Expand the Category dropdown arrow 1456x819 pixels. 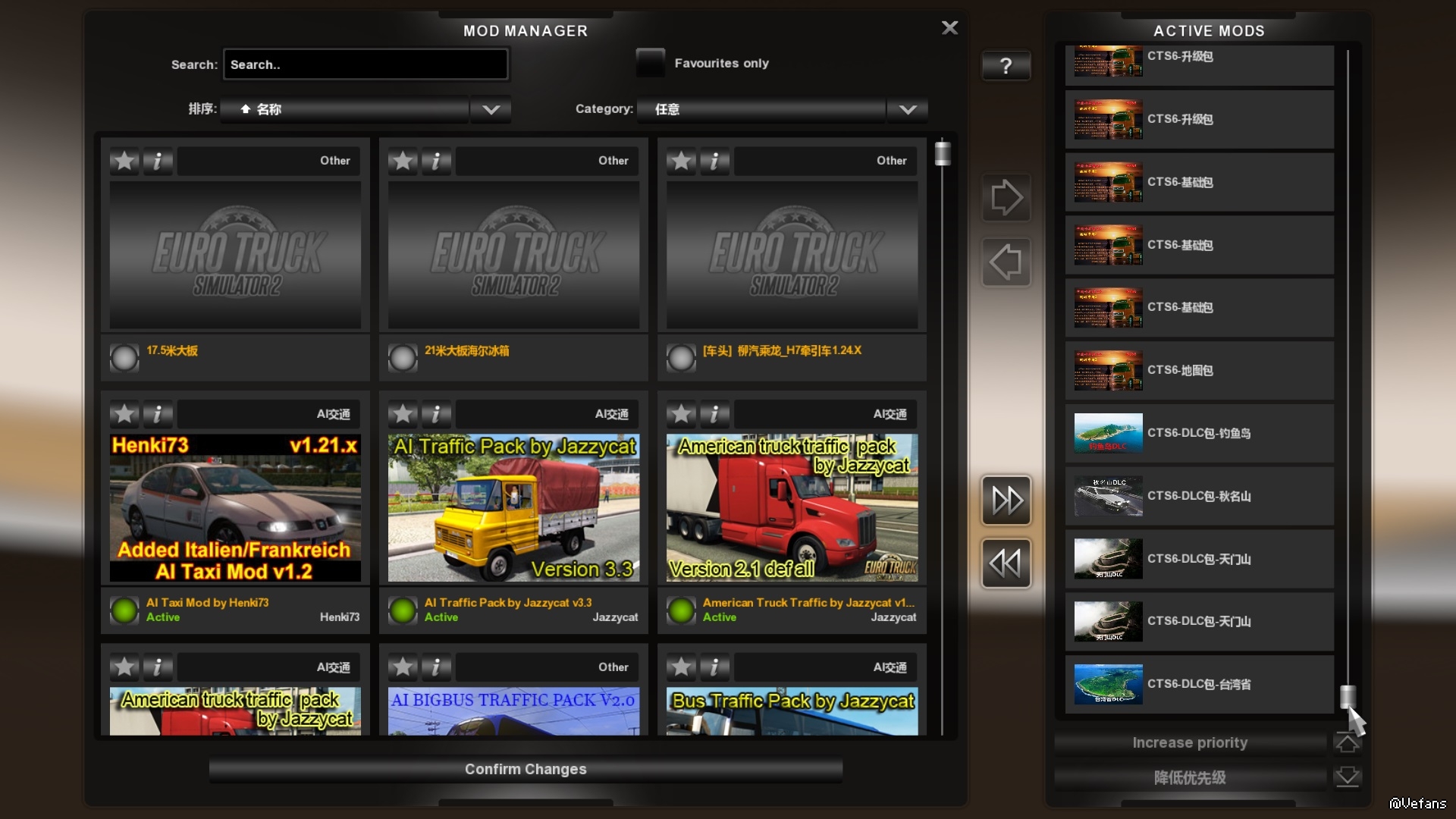[x=907, y=109]
